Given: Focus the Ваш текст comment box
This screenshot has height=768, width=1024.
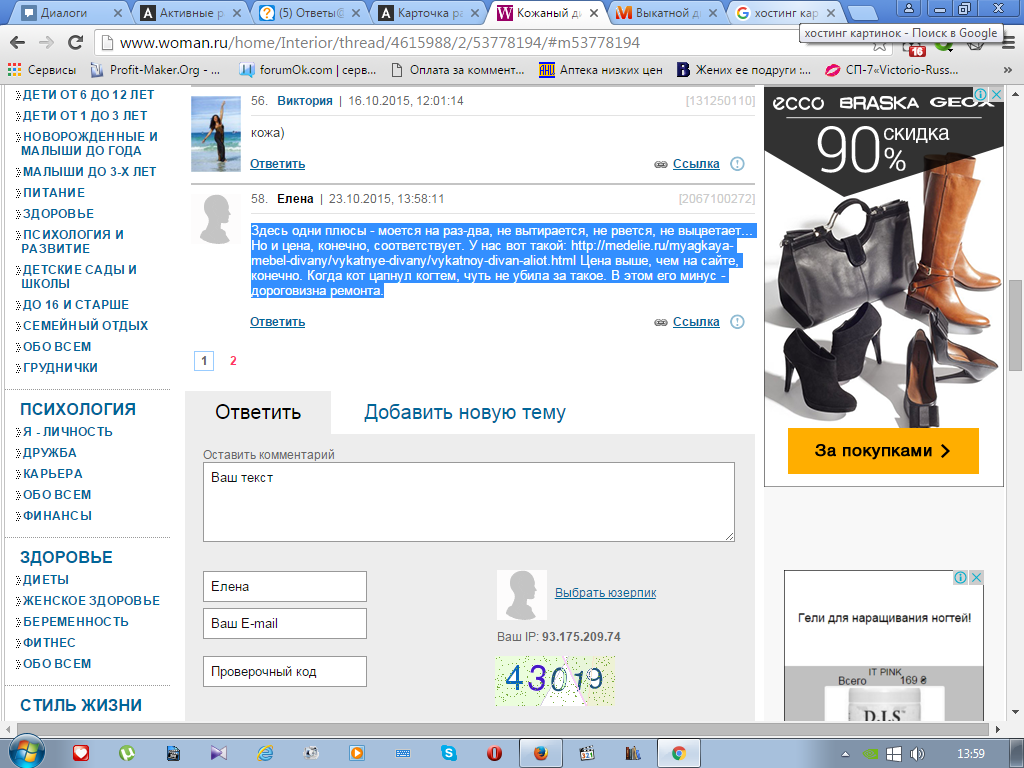Looking at the screenshot, I should [469, 502].
